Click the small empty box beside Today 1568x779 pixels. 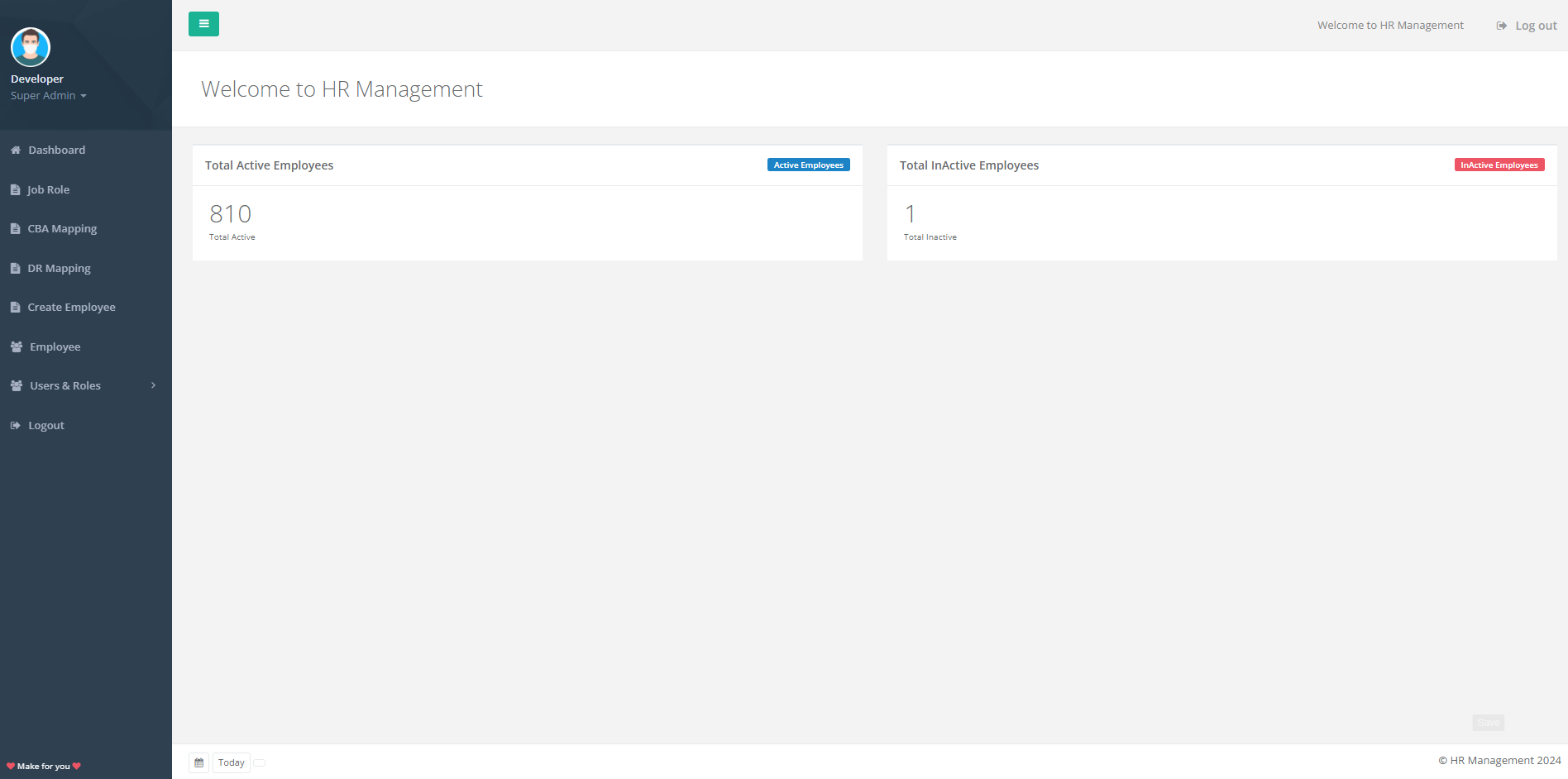[x=260, y=762]
